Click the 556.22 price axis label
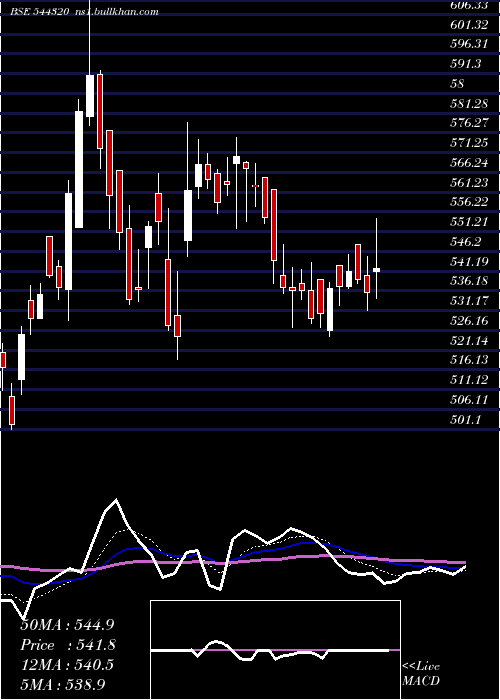The image size is (500, 700). coord(469,202)
